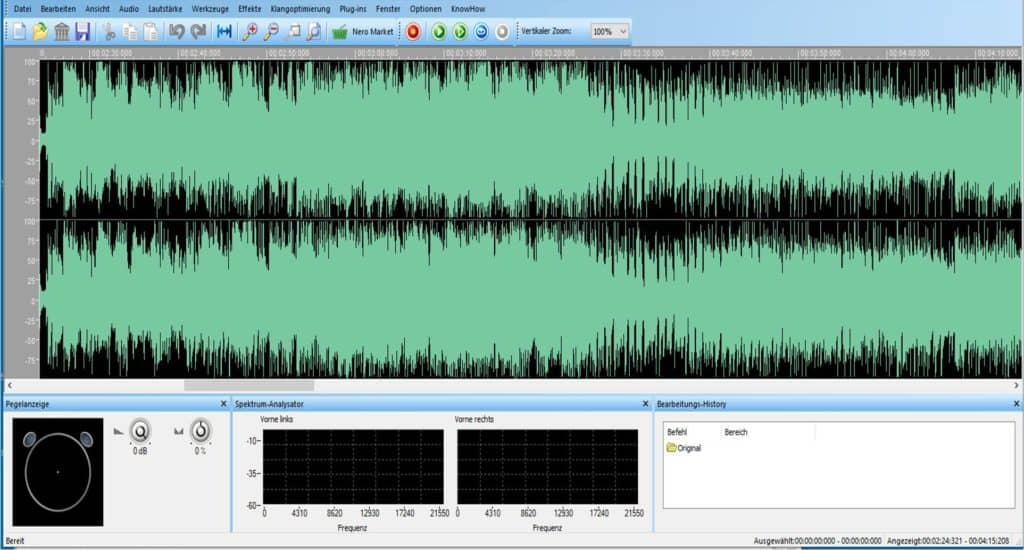Viewport: 1024px width, 550px height.
Task: Click the zoom in magnifier icon
Action: pyautogui.click(x=250, y=32)
